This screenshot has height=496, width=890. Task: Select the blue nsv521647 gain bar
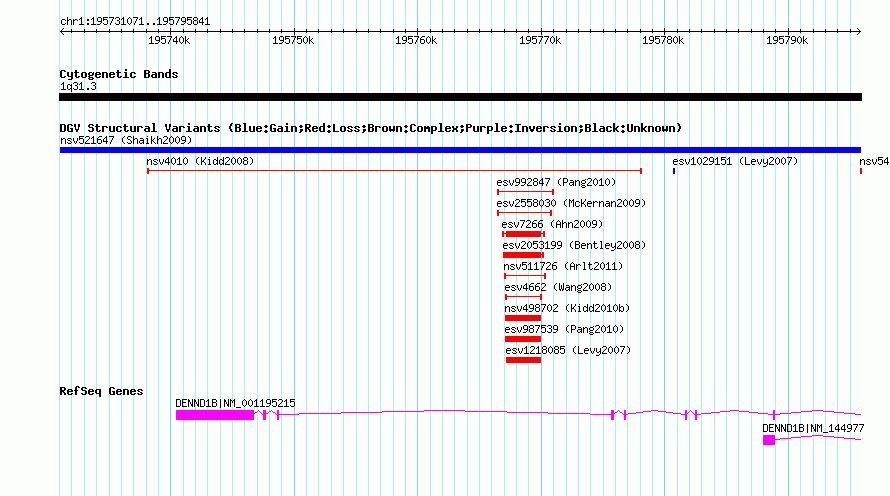[x=460, y=150]
